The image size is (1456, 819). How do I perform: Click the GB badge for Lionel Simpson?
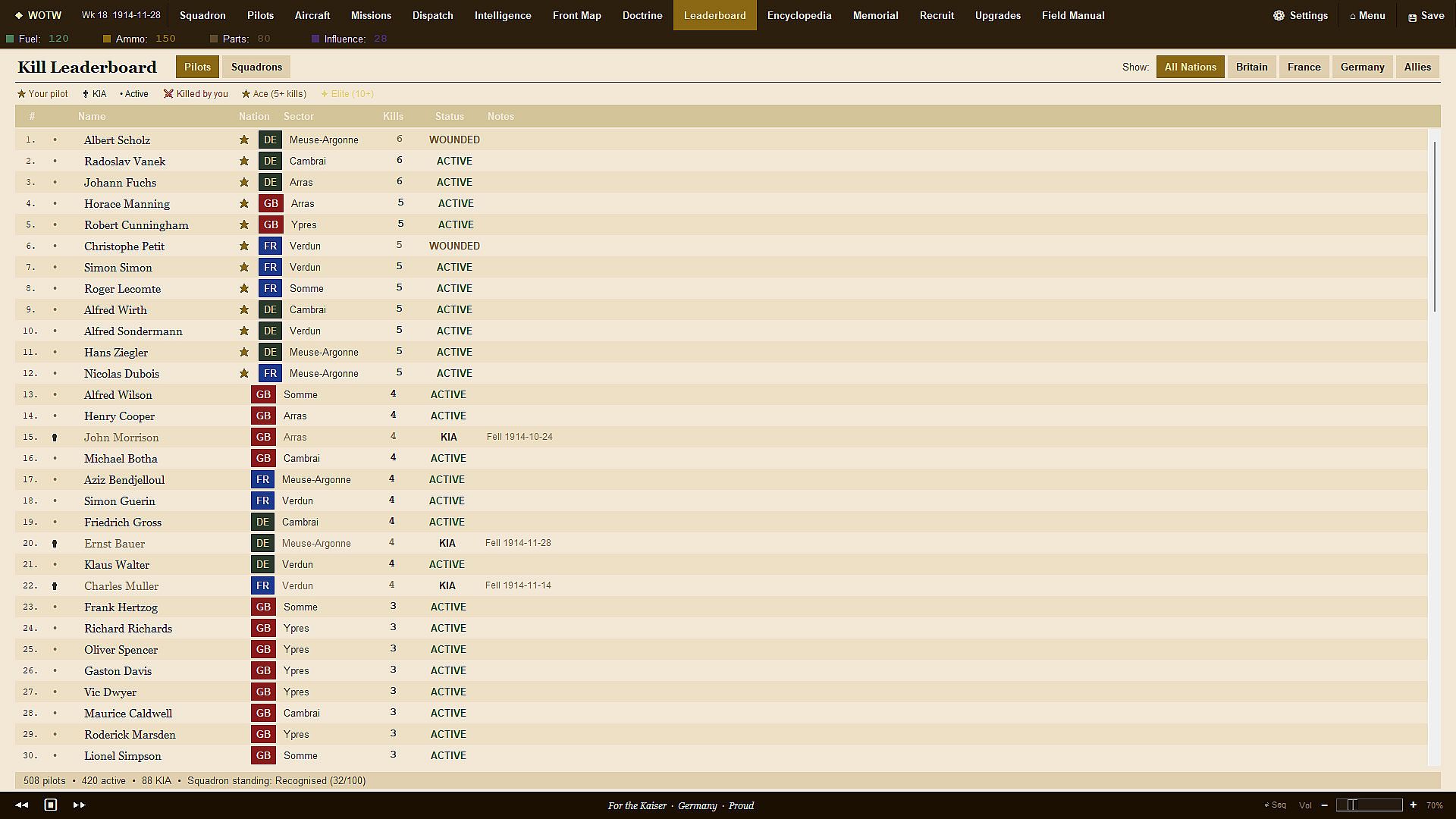(263, 755)
